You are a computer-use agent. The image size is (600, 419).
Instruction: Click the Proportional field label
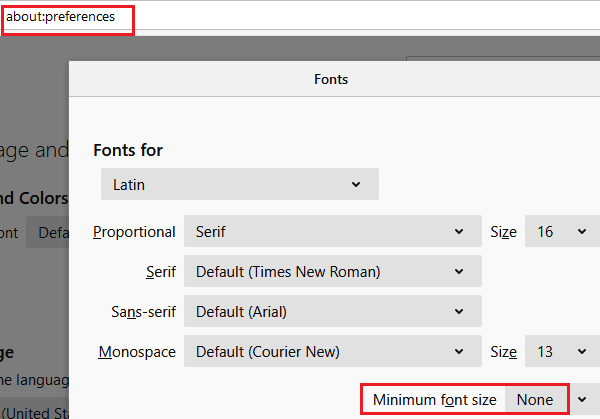click(134, 232)
